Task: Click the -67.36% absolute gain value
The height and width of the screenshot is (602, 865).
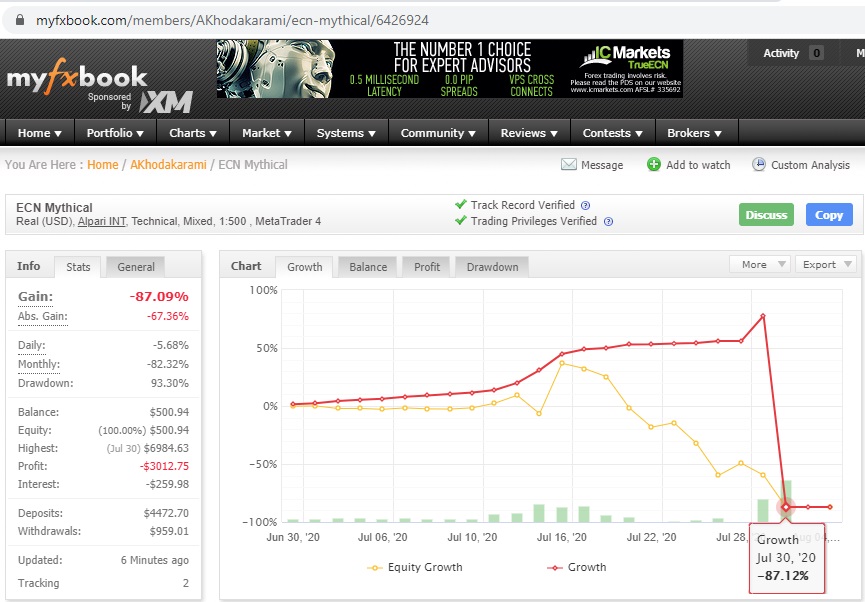Action: click(x=168, y=316)
